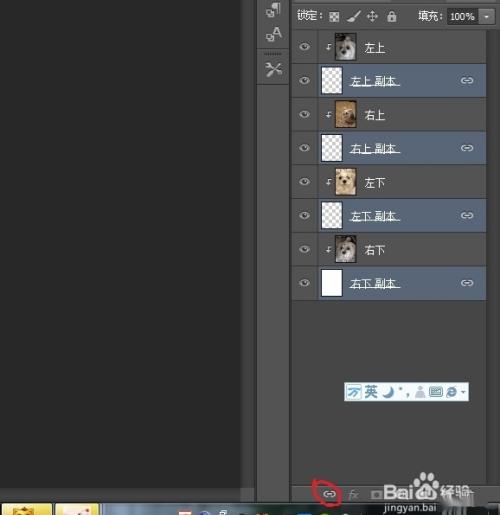Open the Paragraph Styles panel icon
This screenshot has height=515, width=500.
[274, 10]
